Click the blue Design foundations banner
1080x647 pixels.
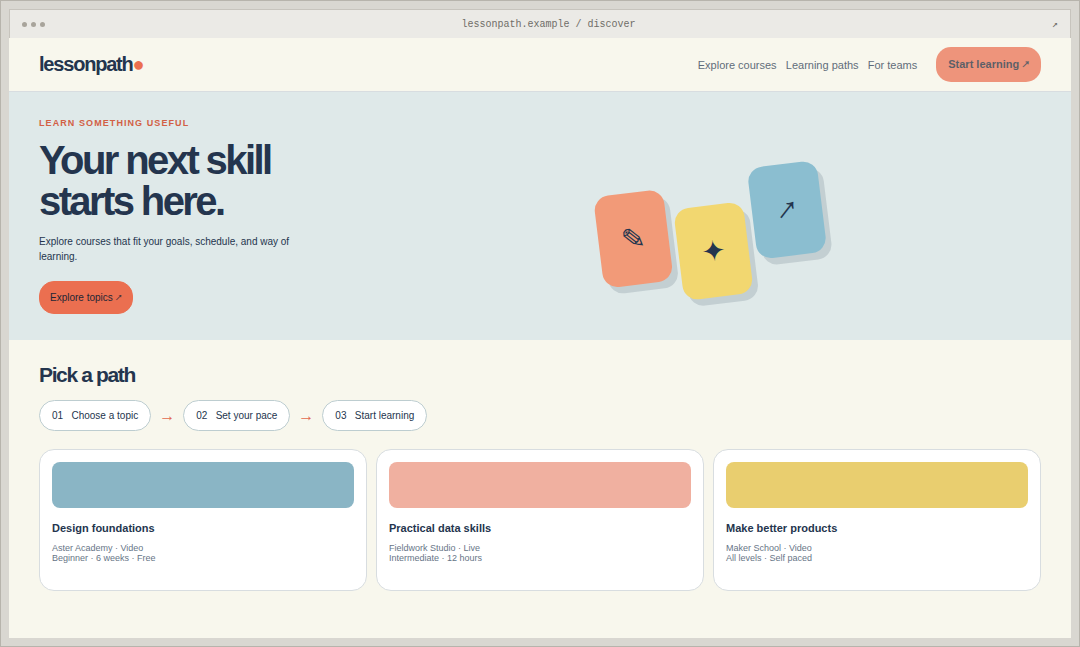click(x=203, y=485)
